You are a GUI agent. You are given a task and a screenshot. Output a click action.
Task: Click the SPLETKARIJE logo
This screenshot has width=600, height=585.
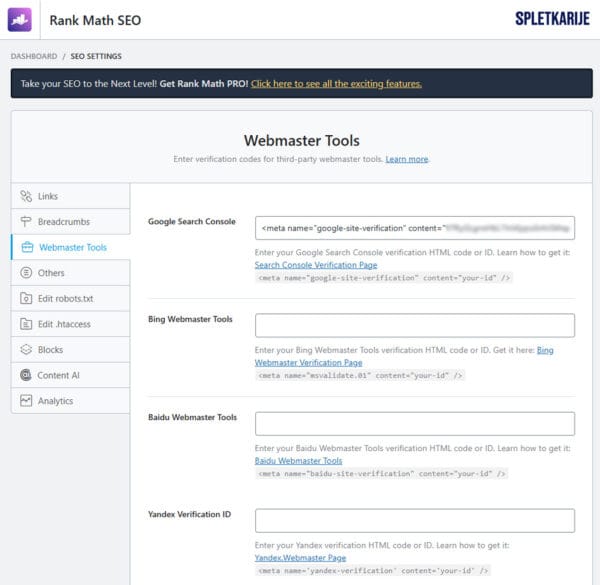[x=553, y=19]
